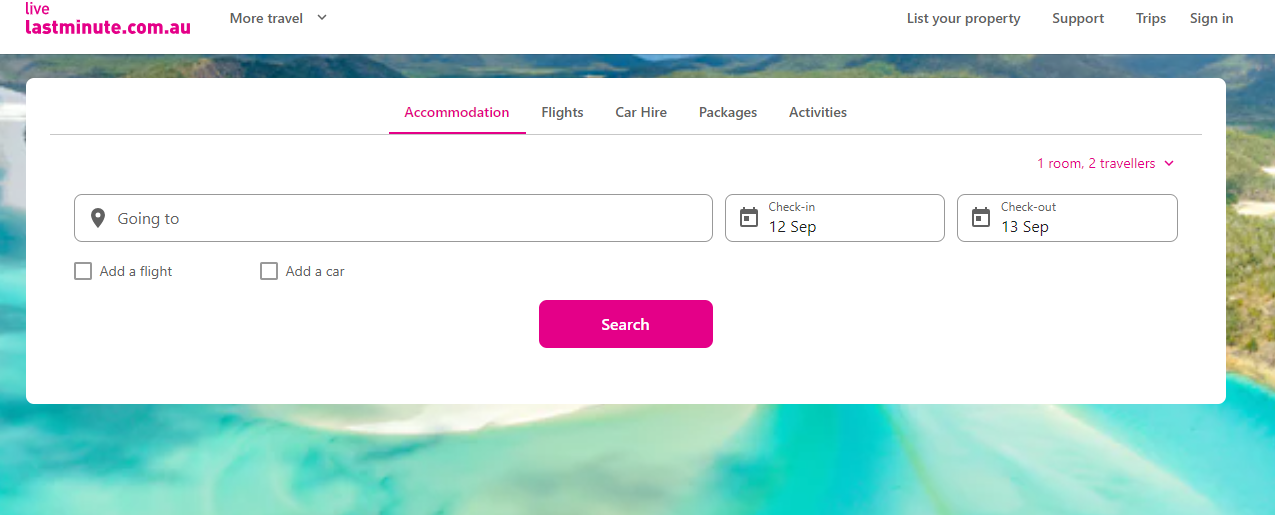
Task: Click the lastminute.com.au logo
Action: click(x=107, y=20)
